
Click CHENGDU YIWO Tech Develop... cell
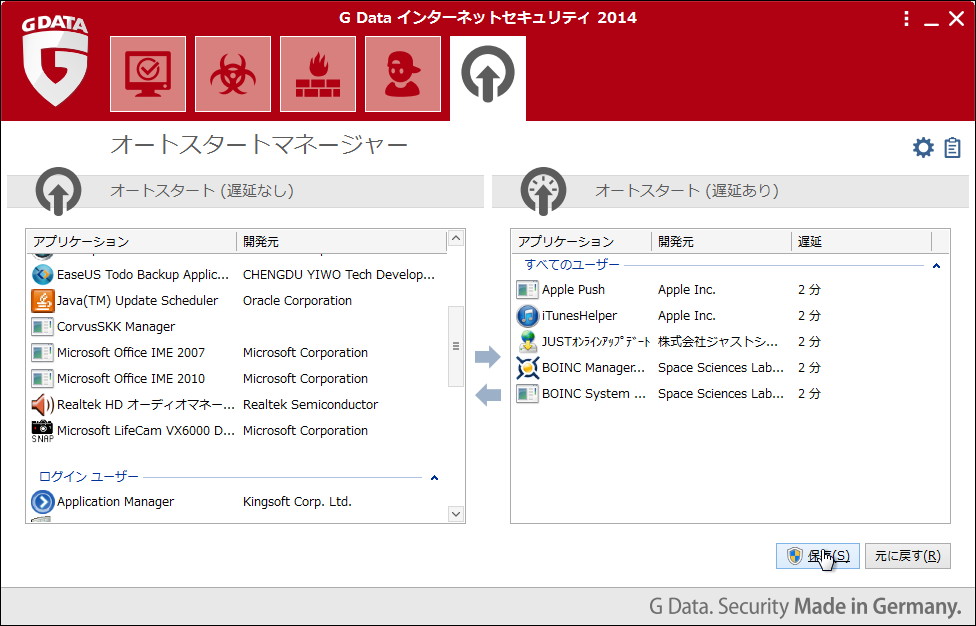coord(339,274)
